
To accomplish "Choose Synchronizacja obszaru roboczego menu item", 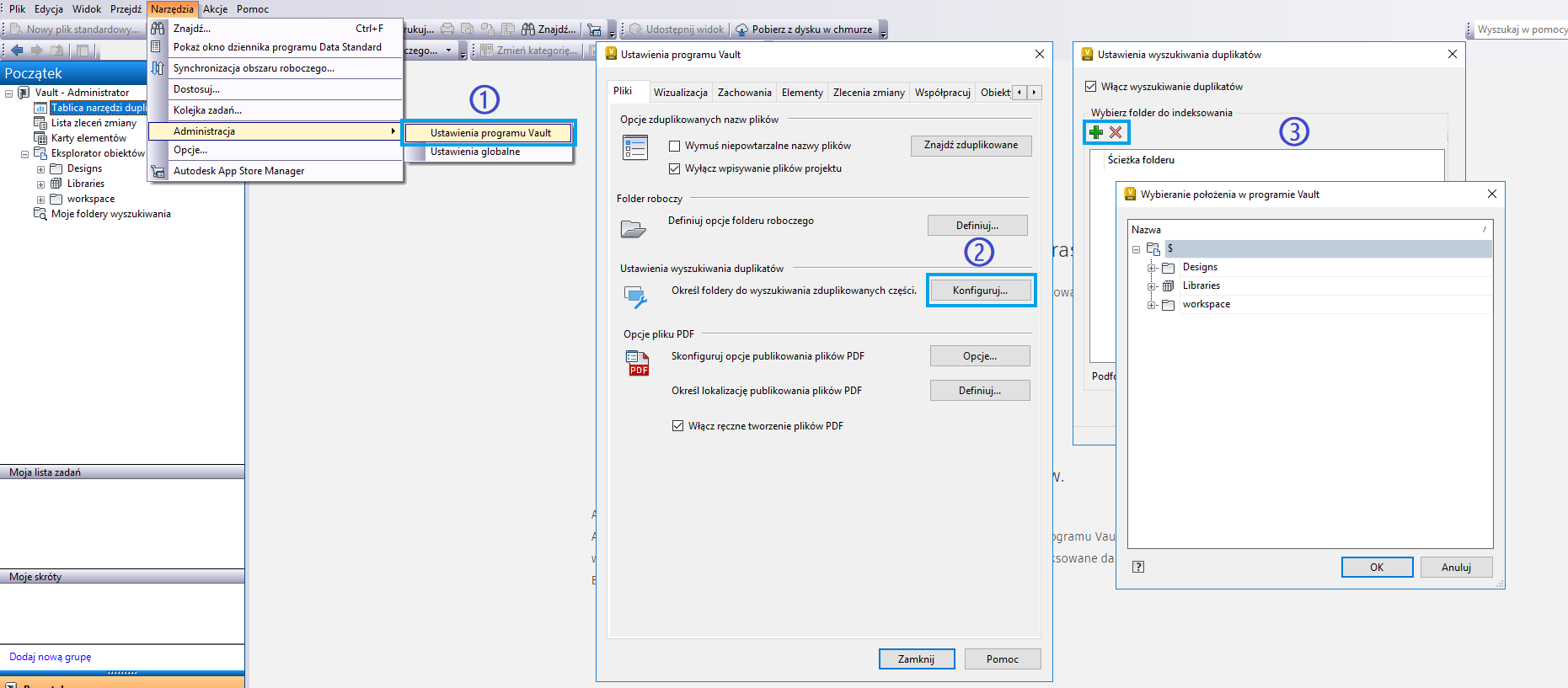I will click(x=275, y=68).
